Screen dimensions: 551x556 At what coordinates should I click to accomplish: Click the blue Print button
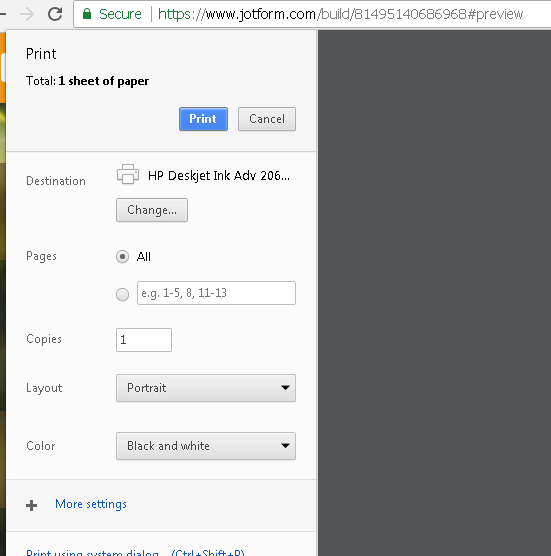click(203, 119)
